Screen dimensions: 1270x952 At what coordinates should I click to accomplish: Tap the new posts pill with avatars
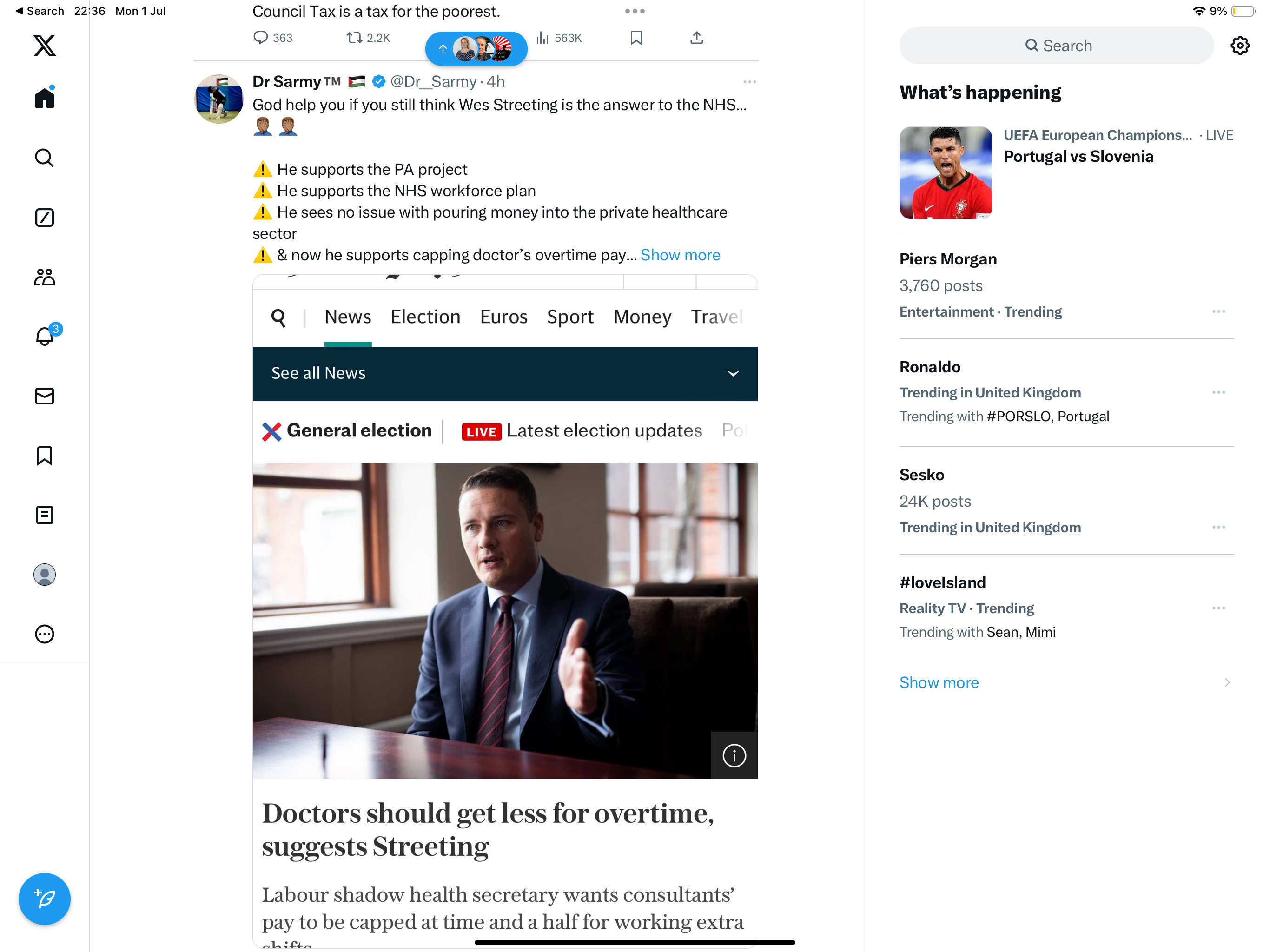[x=476, y=49]
